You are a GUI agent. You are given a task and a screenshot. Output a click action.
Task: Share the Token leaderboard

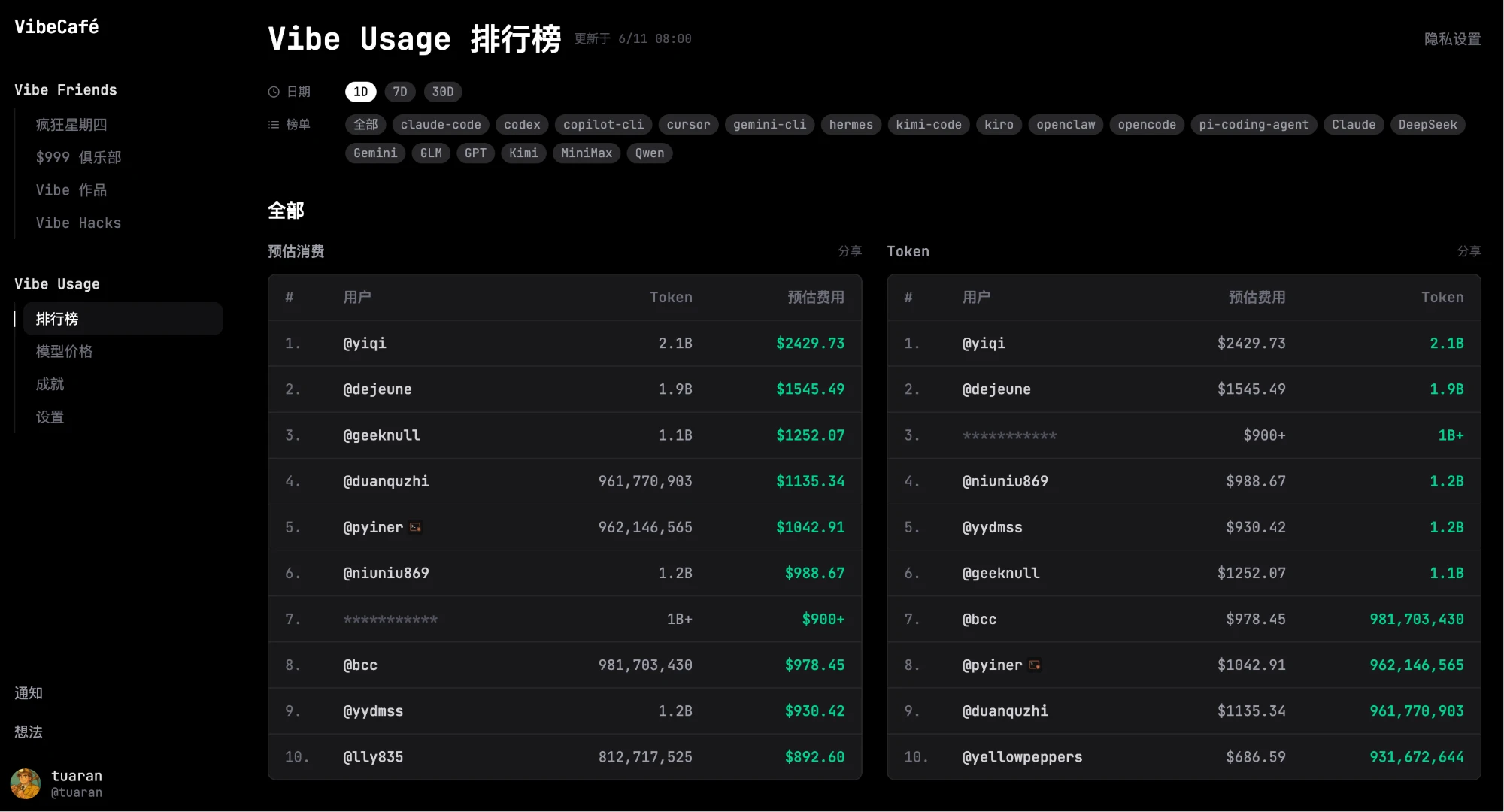point(1469,251)
